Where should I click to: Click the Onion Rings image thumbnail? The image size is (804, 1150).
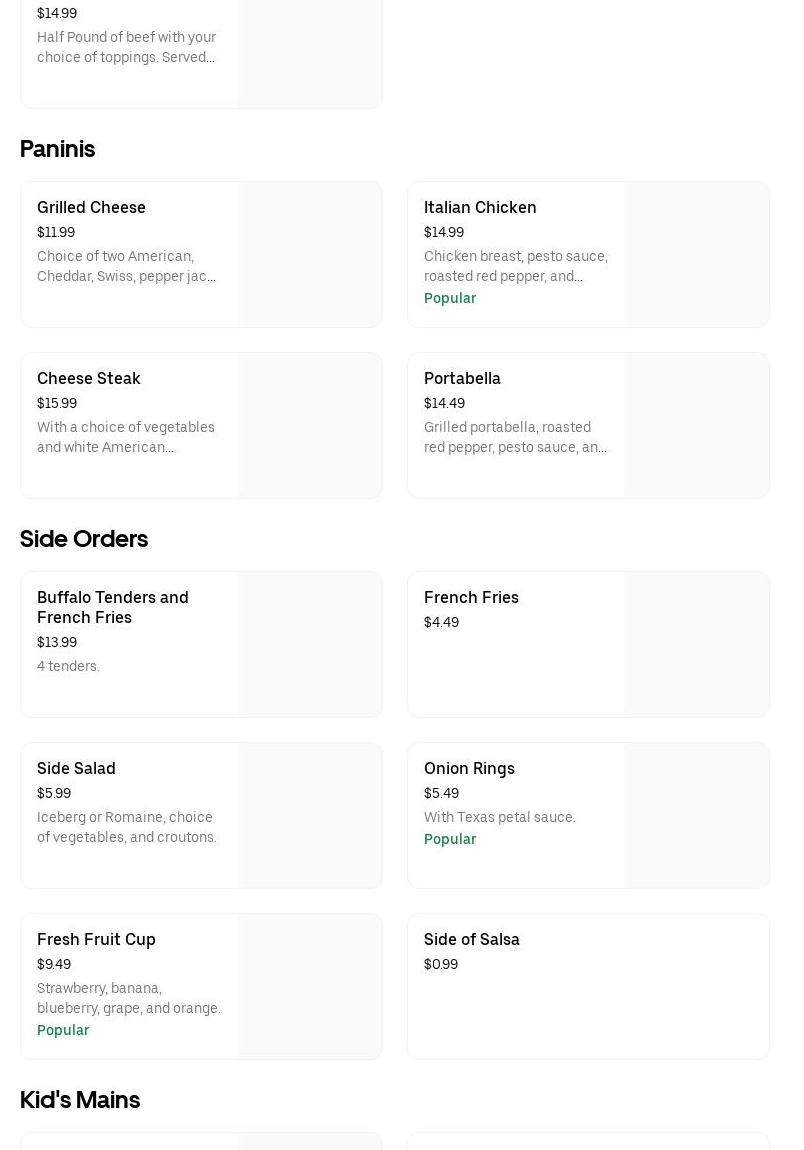pyautogui.click(x=697, y=815)
